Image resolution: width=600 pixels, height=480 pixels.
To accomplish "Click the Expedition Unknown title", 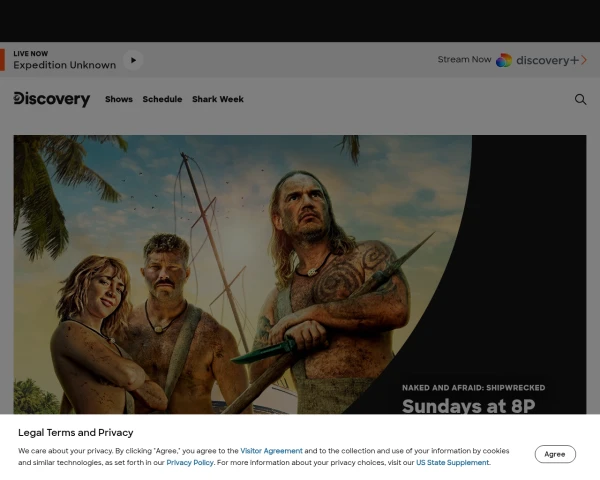I will point(65,65).
